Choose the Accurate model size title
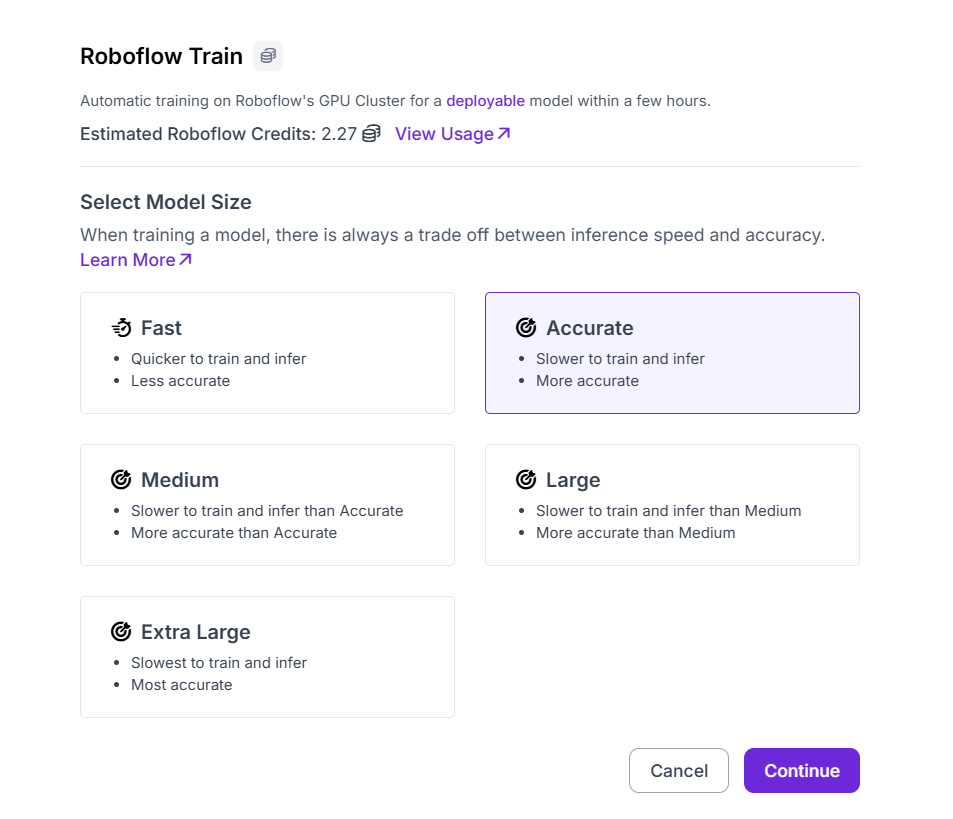This screenshot has width=953, height=819. [589, 328]
